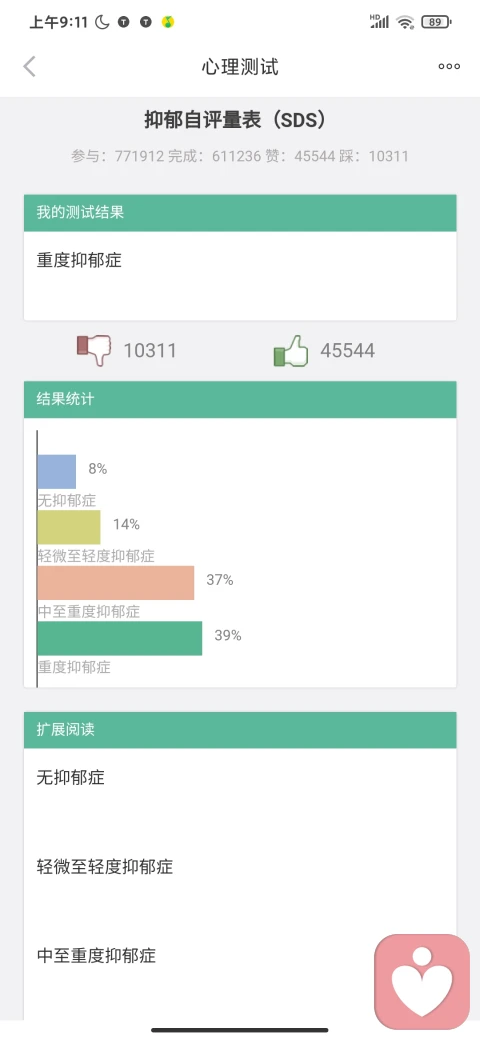Image resolution: width=480 pixels, height=1040 pixels.
Task: Tap the 结果统计 section header
Action: (240, 399)
